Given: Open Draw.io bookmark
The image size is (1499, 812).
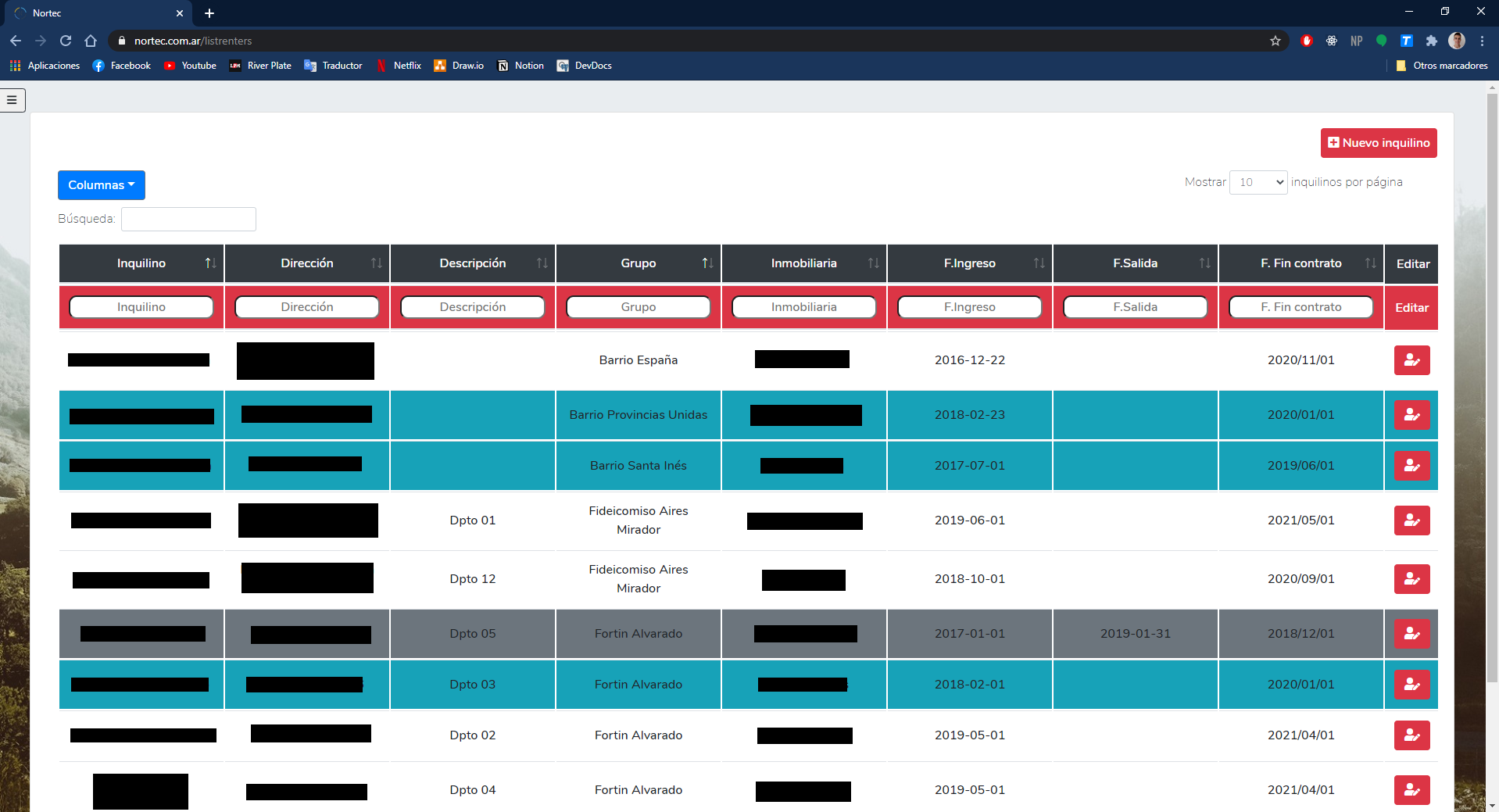Looking at the screenshot, I should (x=459, y=66).
